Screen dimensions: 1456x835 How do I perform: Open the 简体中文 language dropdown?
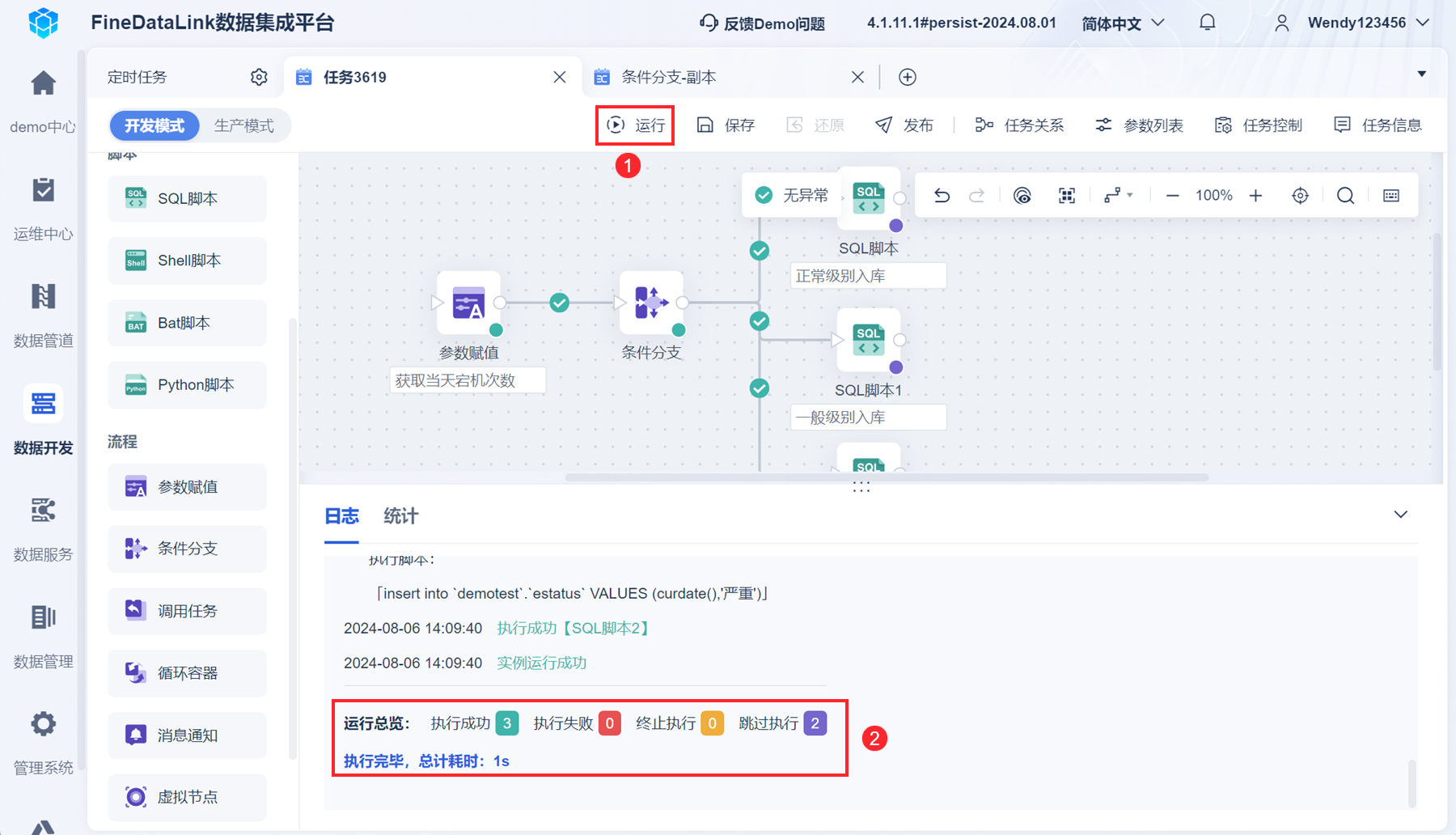point(1123,23)
